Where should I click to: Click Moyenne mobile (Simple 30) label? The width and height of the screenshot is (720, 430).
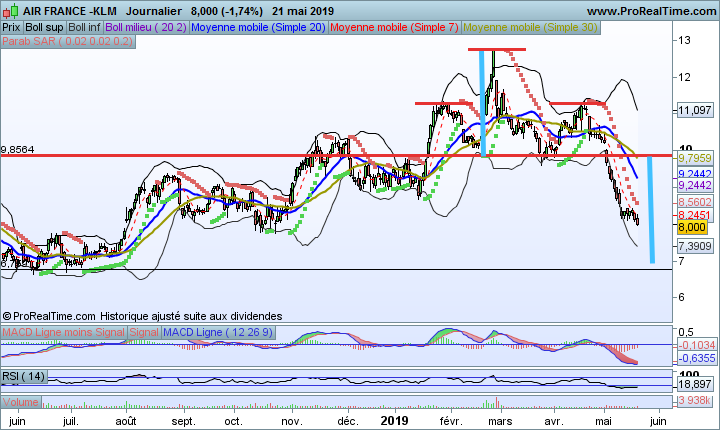pyautogui.click(x=530, y=28)
